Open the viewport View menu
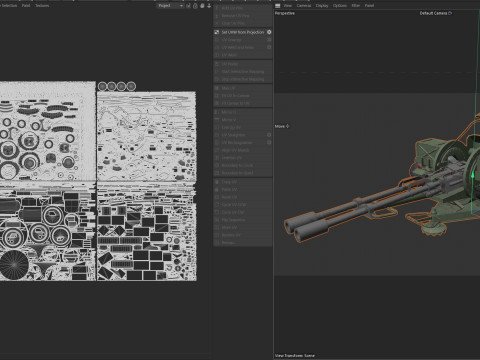Viewport: 480px width, 360px height. 287,6
